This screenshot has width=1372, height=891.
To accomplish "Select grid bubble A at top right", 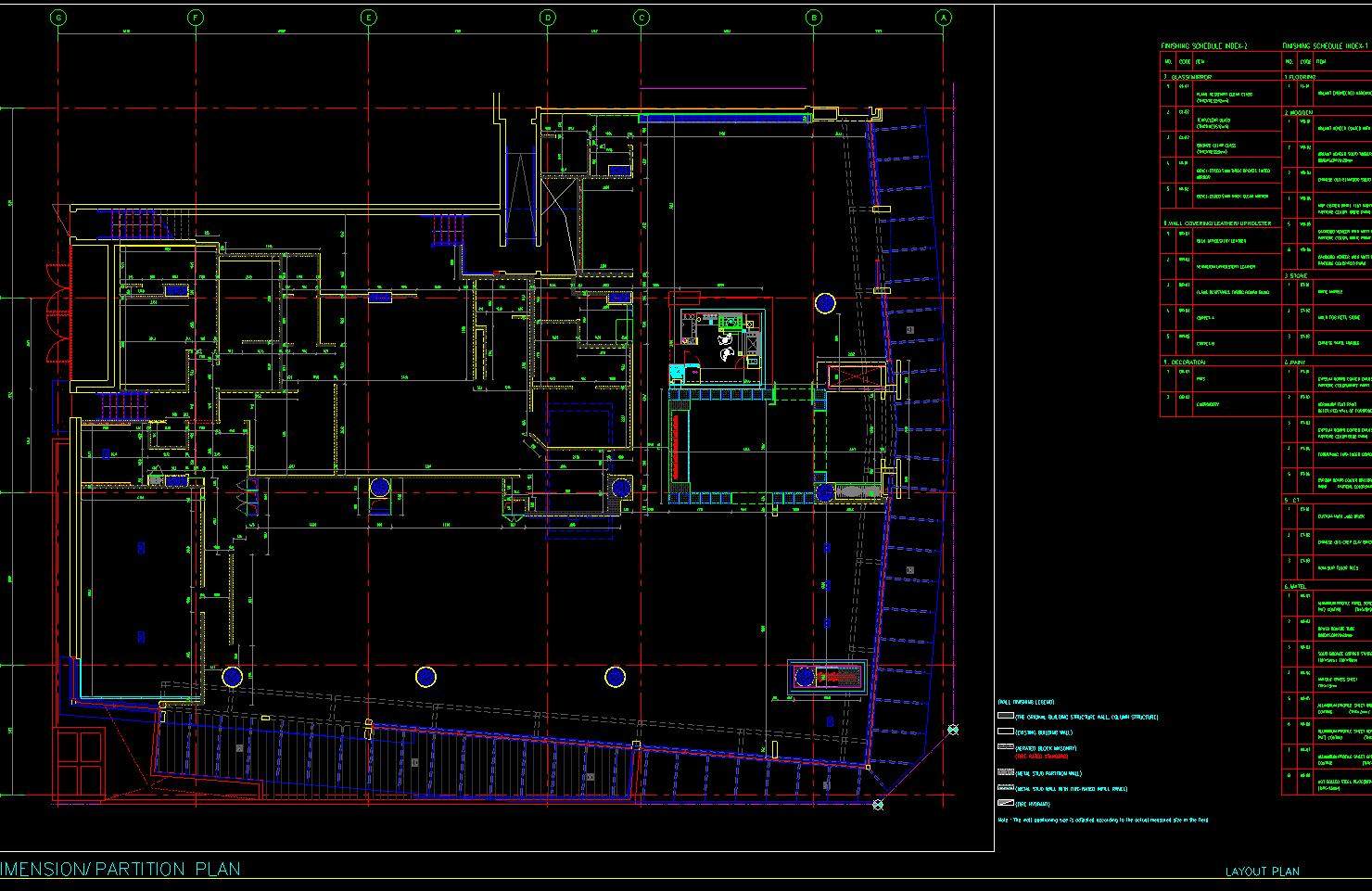I will [944, 18].
